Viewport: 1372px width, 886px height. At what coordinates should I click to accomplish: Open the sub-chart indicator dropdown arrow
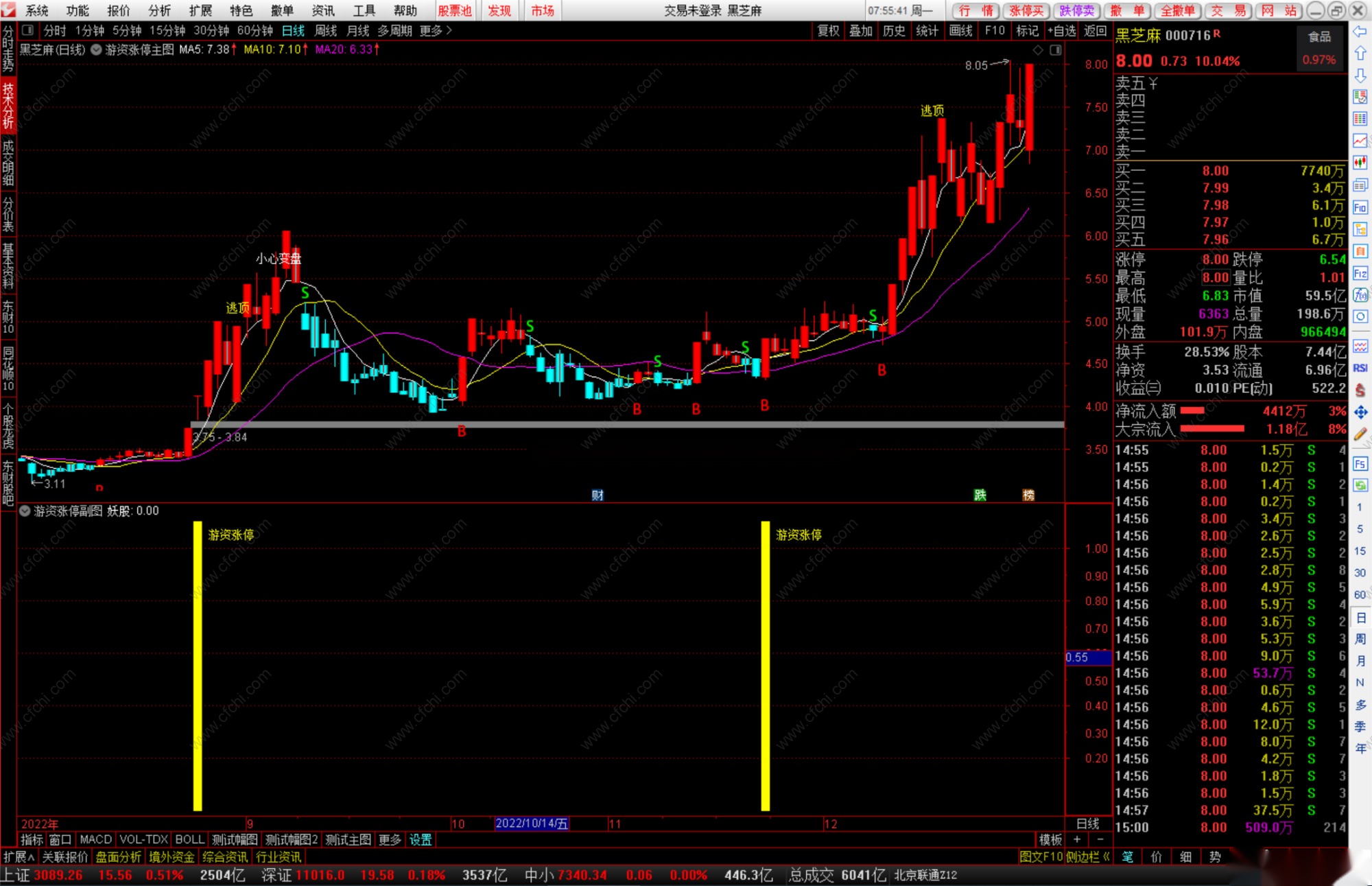pyautogui.click(x=25, y=511)
